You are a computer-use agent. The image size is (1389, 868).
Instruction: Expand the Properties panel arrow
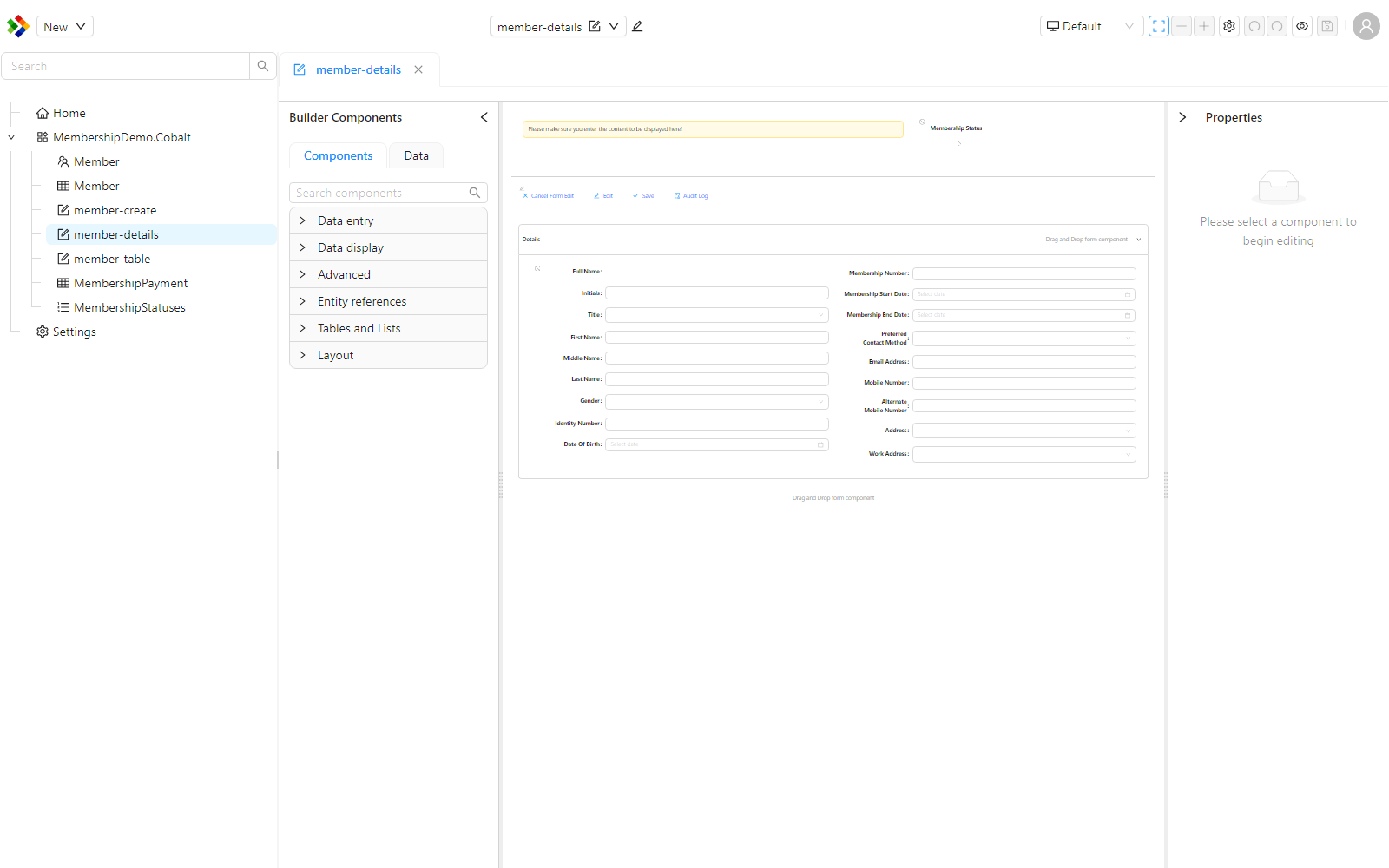point(1182,117)
